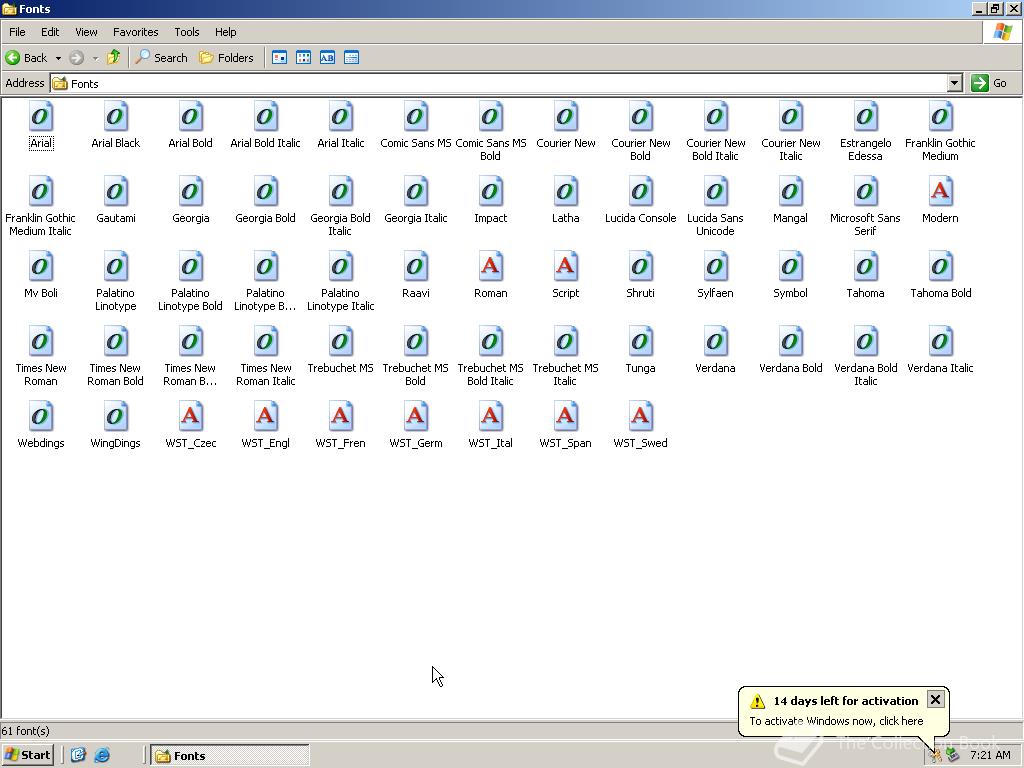Image resolution: width=1024 pixels, height=768 pixels.
Task: Switch to Details view toolbar icon
Action: pyautogui.click(x=351, y=57)
